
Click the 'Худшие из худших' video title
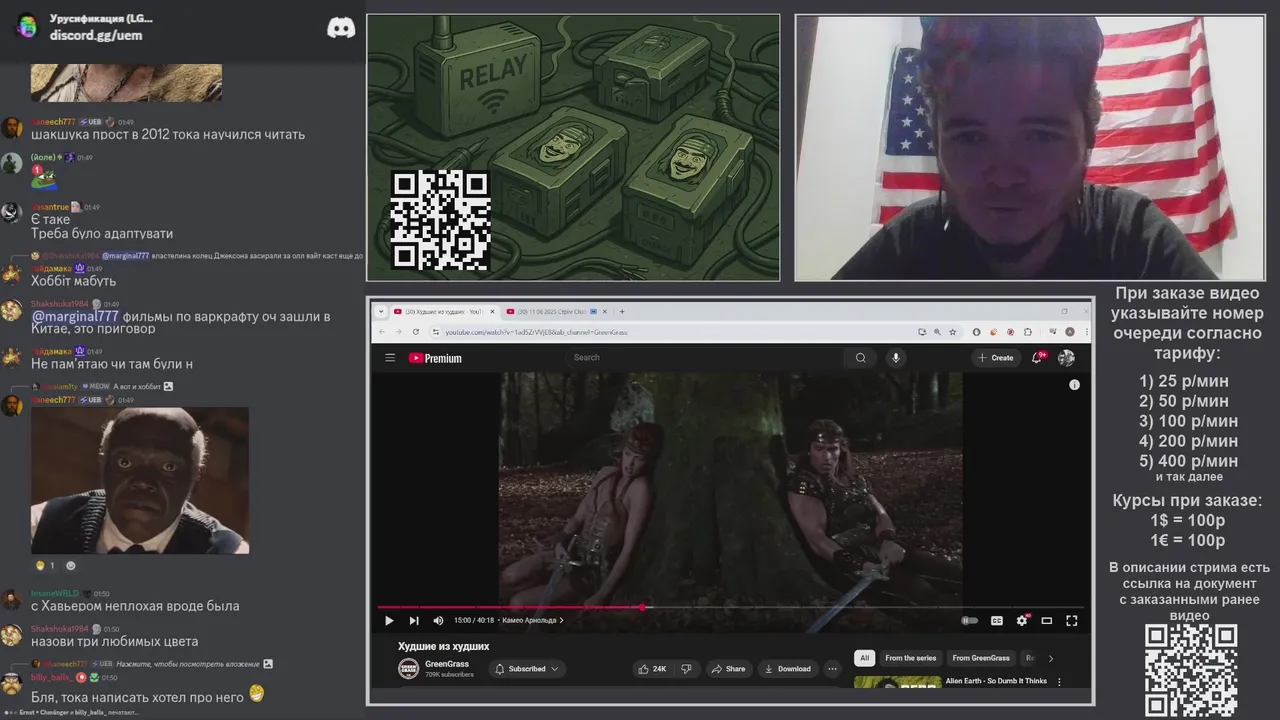(443, 646)
